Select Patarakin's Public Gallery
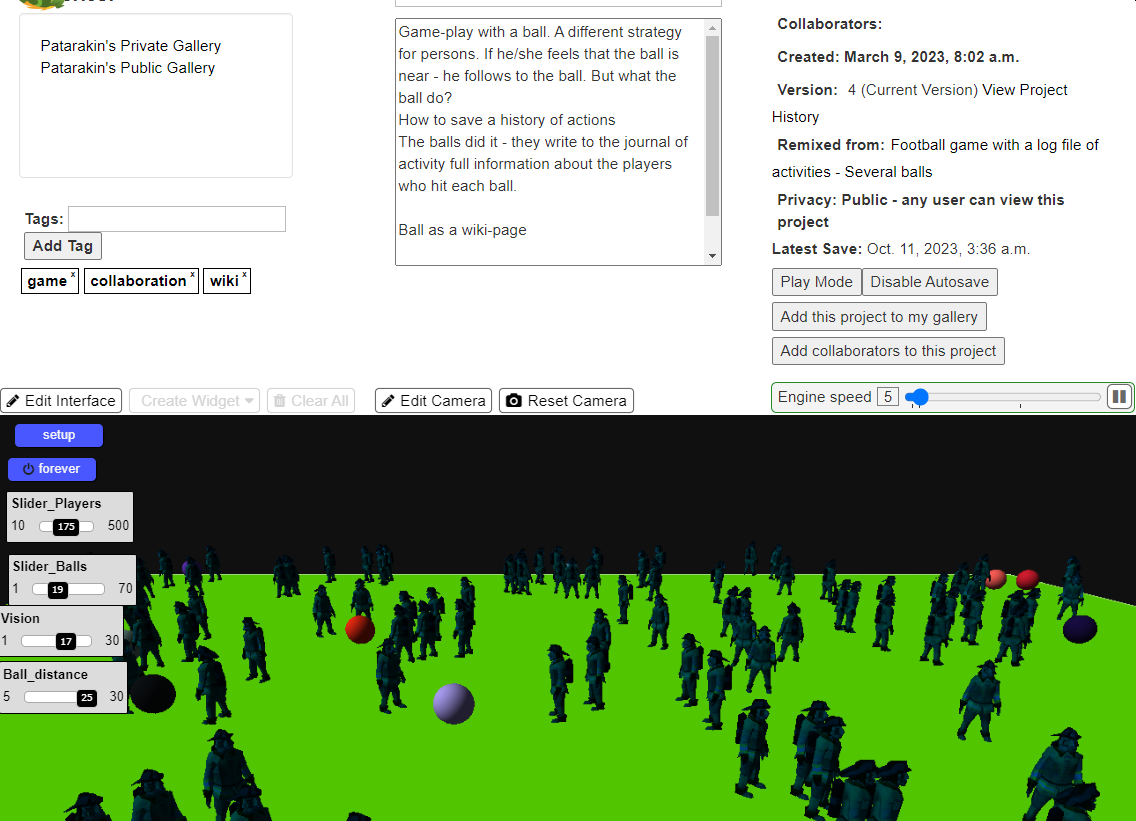The height and width of the screenshot is (821, 1136). tap(128, 68)
